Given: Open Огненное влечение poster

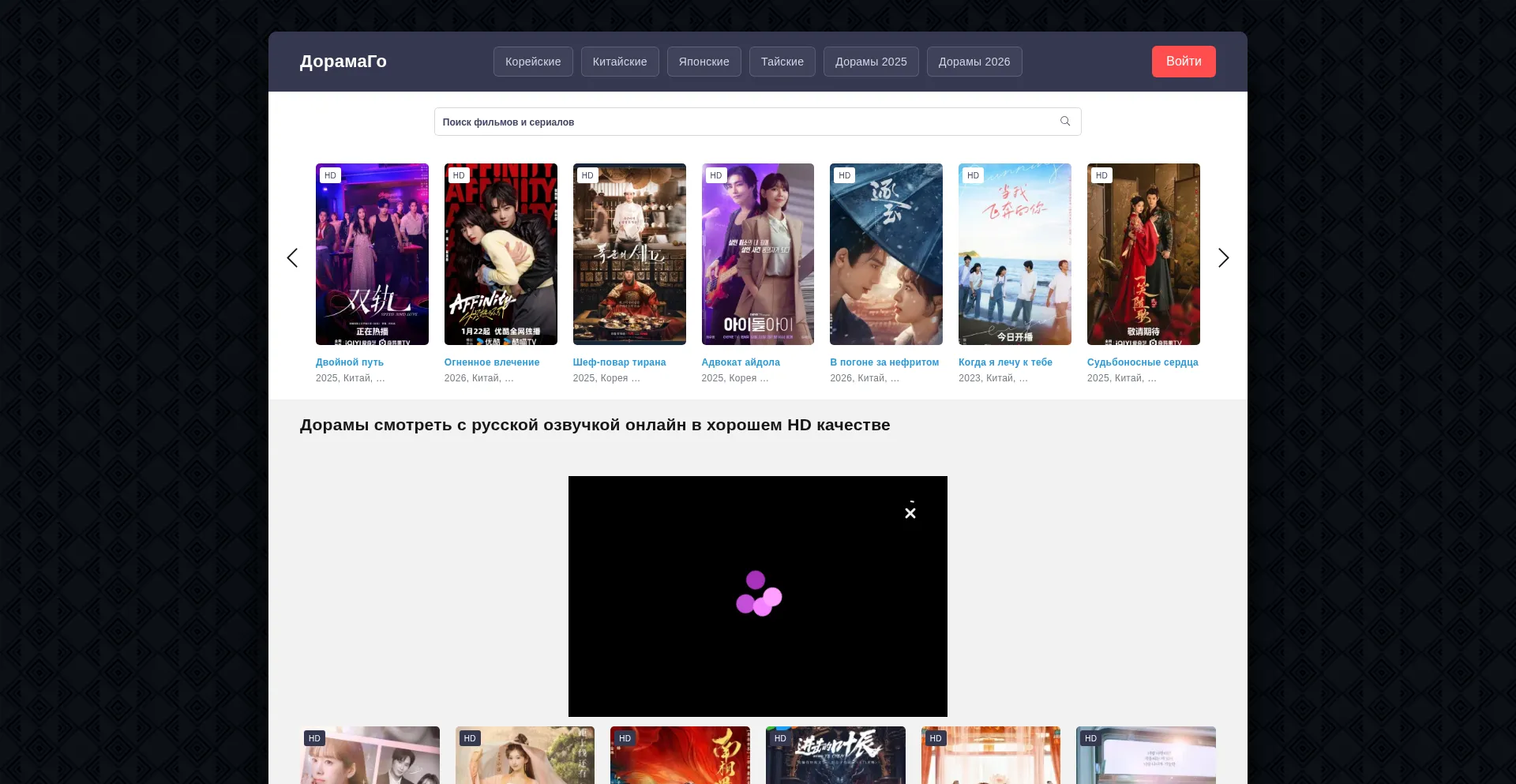Looking at the screenshot, I should pos(501,254).
